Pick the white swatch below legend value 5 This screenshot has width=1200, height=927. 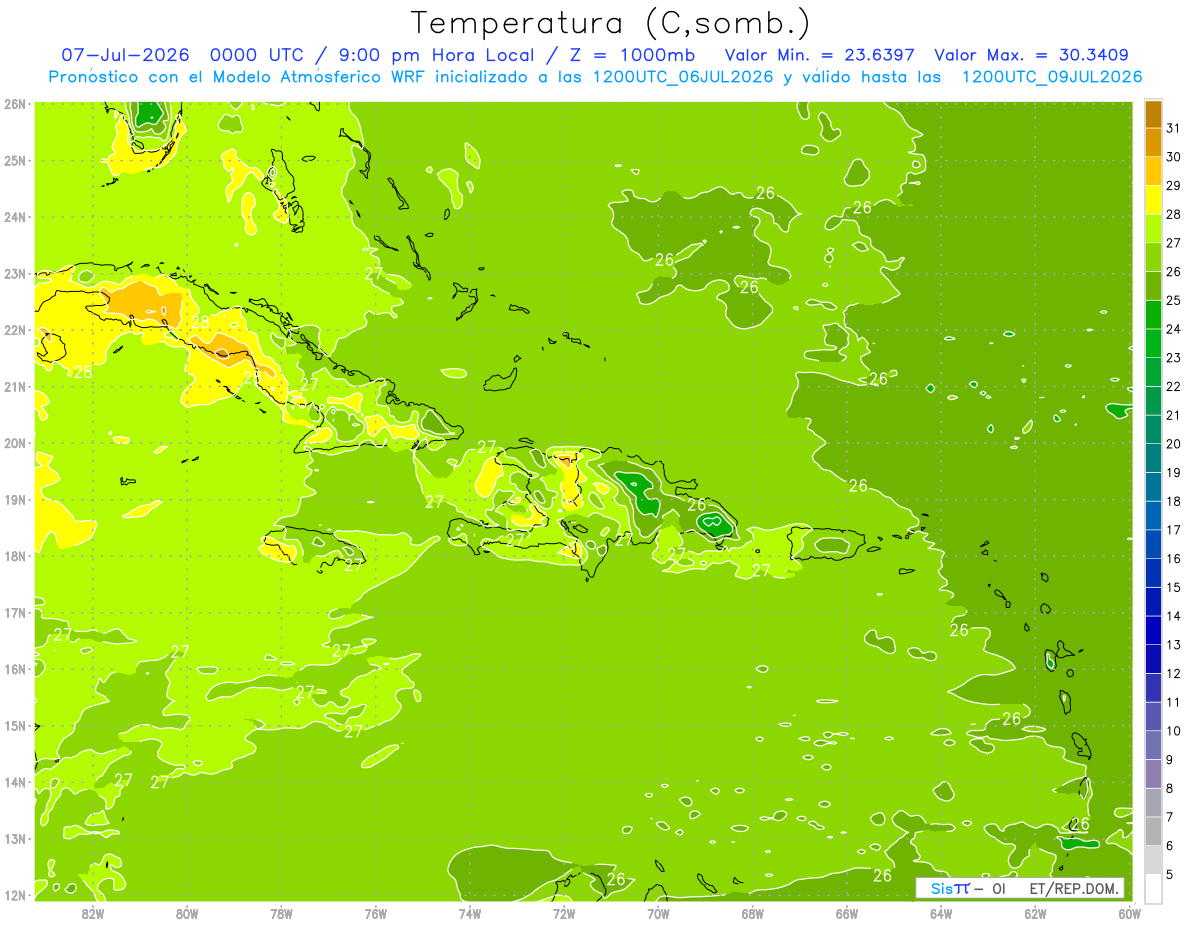coord(1153,888)
